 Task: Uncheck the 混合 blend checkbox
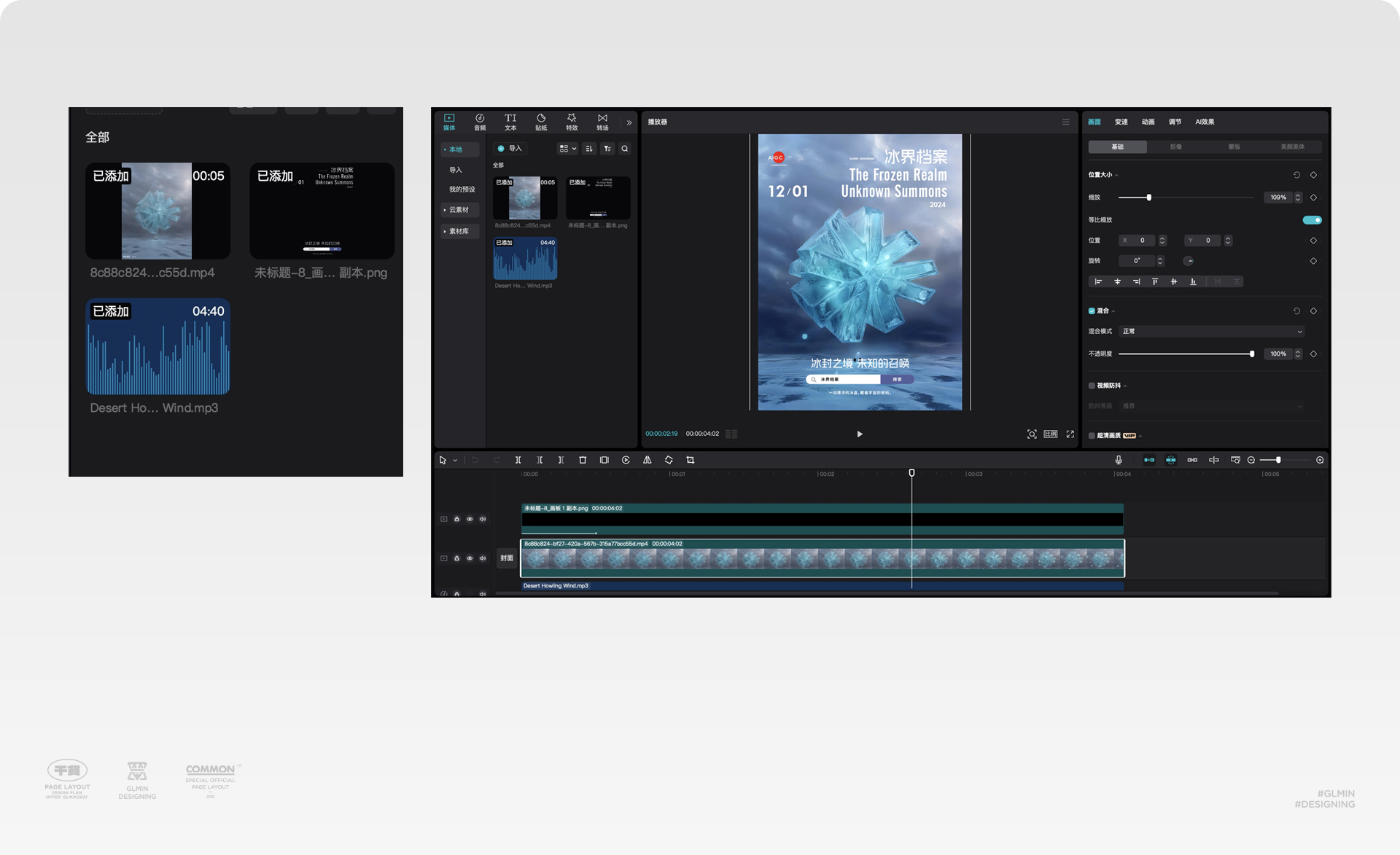point(1092,311)
